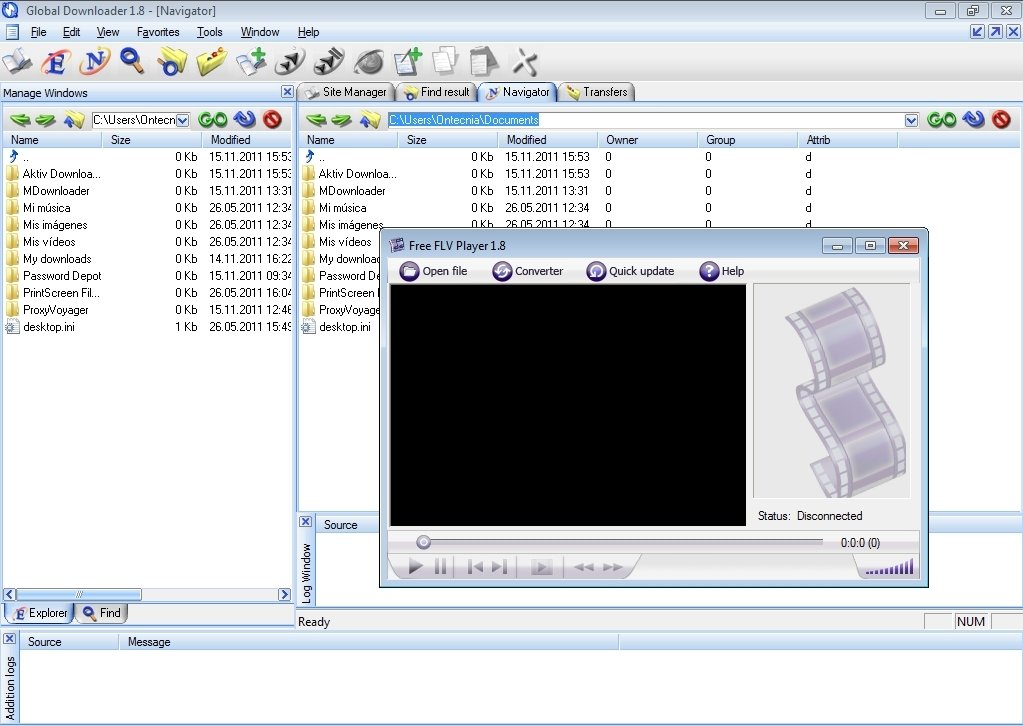The image size is (1023, 726).
Task: Click the forward arrow in Manage Windows panel
Action: pyautogui.click(x=46, y=120)
